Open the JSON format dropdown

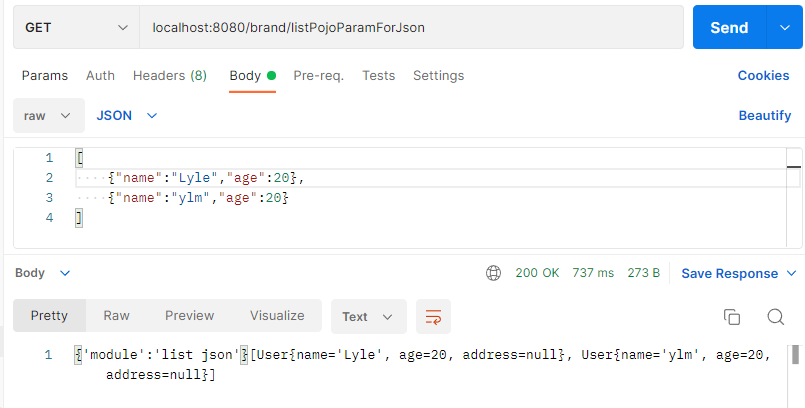tap(126, 115)
